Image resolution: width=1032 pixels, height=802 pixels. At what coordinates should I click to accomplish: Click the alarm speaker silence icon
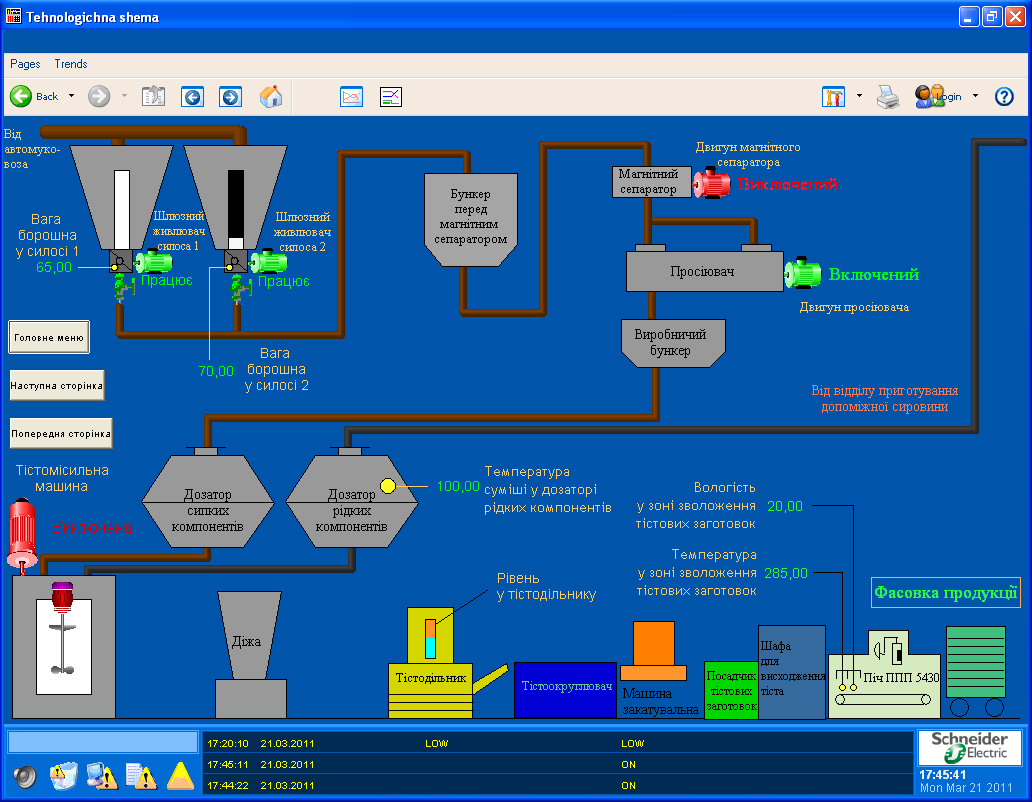click(25, 776)
